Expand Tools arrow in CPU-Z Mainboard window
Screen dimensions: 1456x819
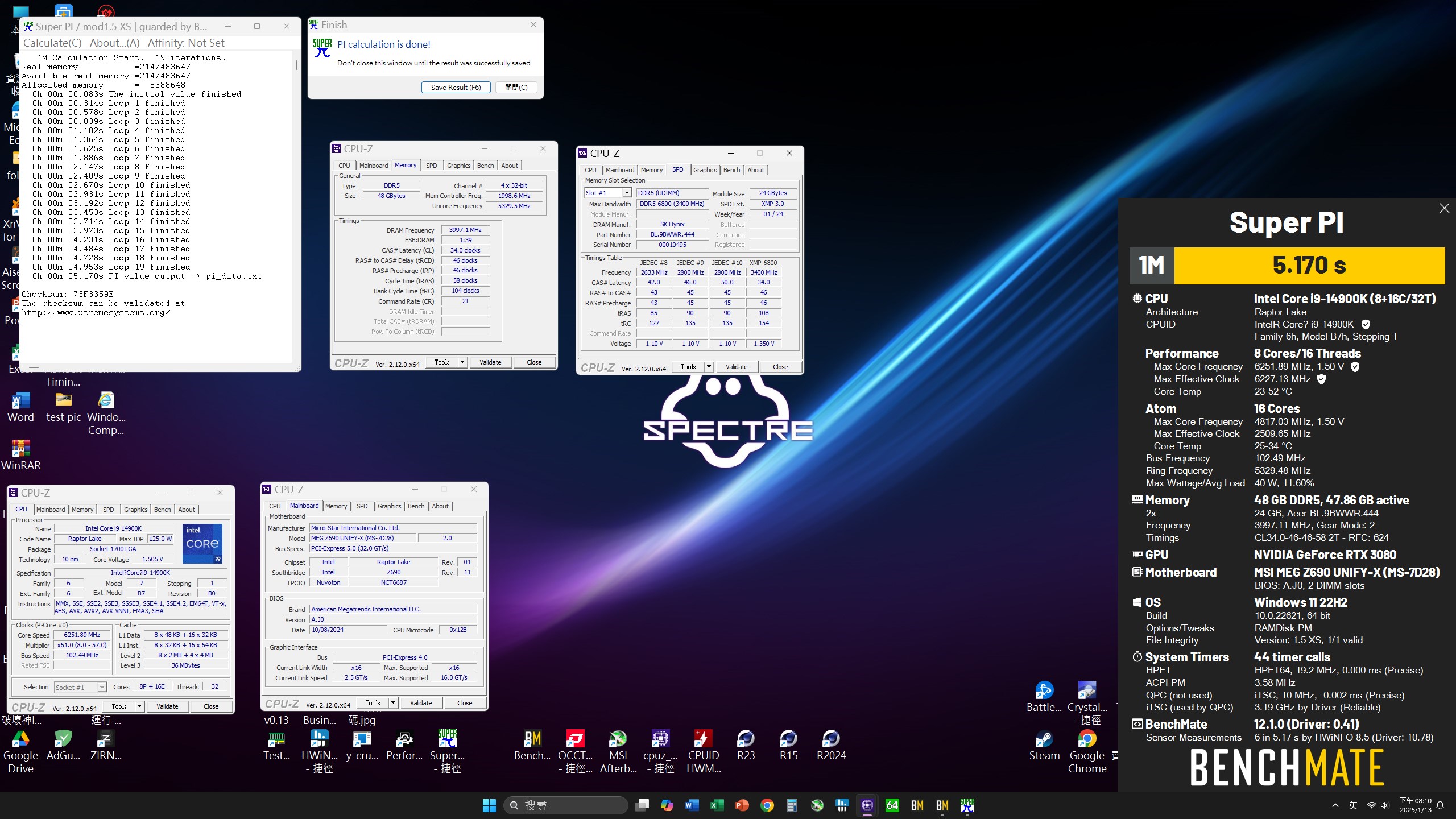click(393, 703)
